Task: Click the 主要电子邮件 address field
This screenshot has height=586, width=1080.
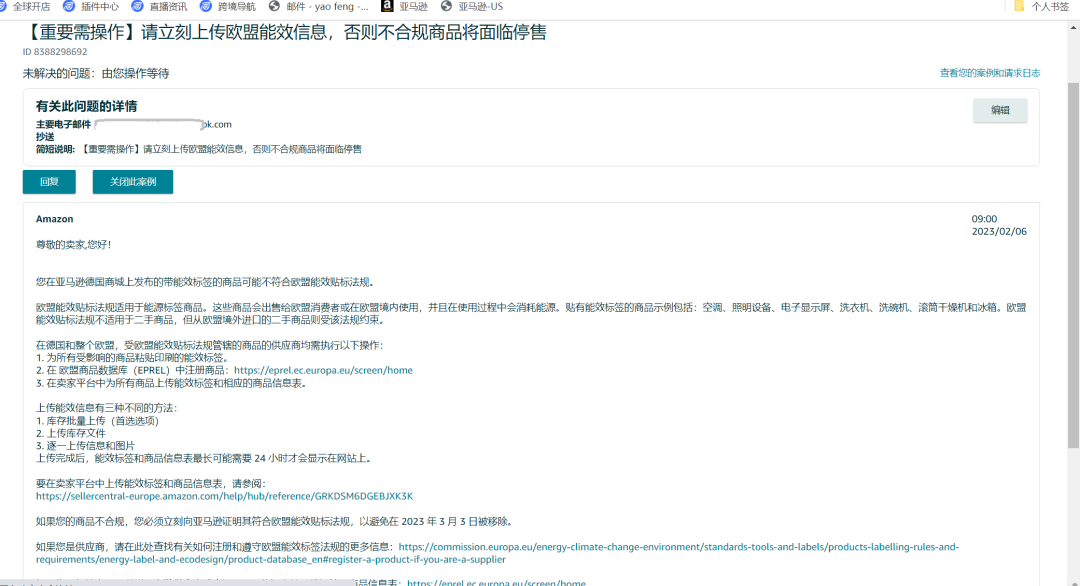Action: tap(163, 124)
